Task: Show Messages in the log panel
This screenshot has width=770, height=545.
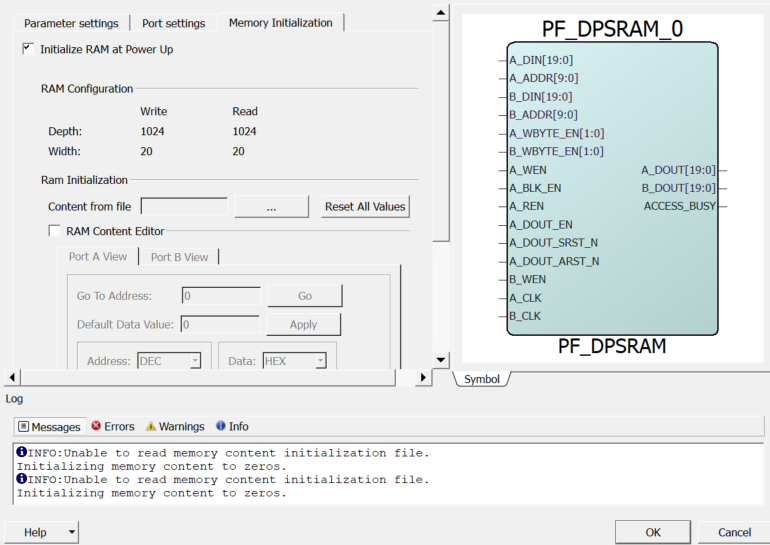Action: pyautogui.click(x=49, y=426)
